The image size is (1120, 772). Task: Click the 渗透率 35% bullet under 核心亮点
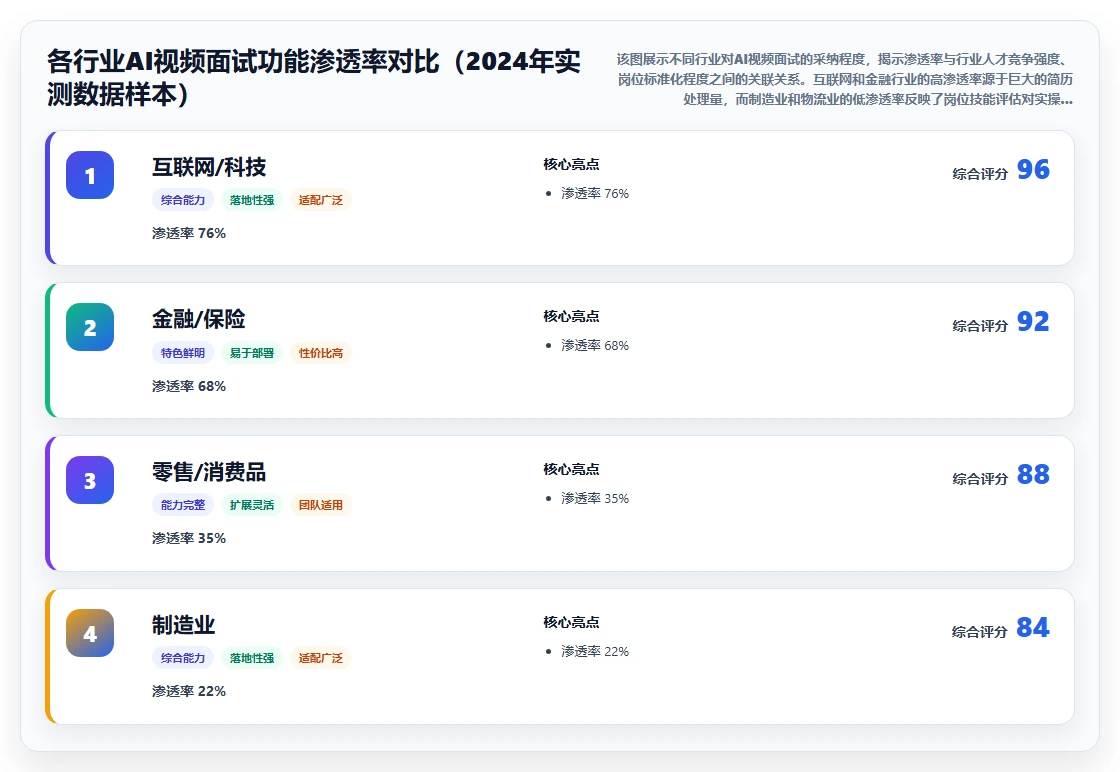tap(594, 498)
